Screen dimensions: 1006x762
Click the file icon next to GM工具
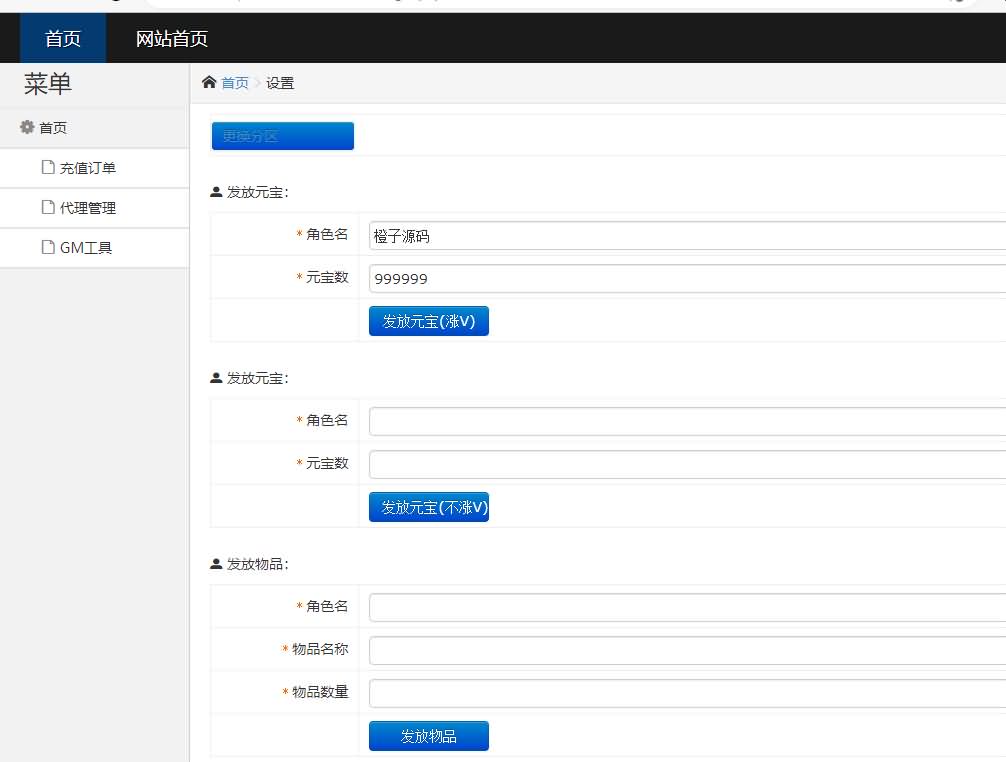(x=47, y=248)
